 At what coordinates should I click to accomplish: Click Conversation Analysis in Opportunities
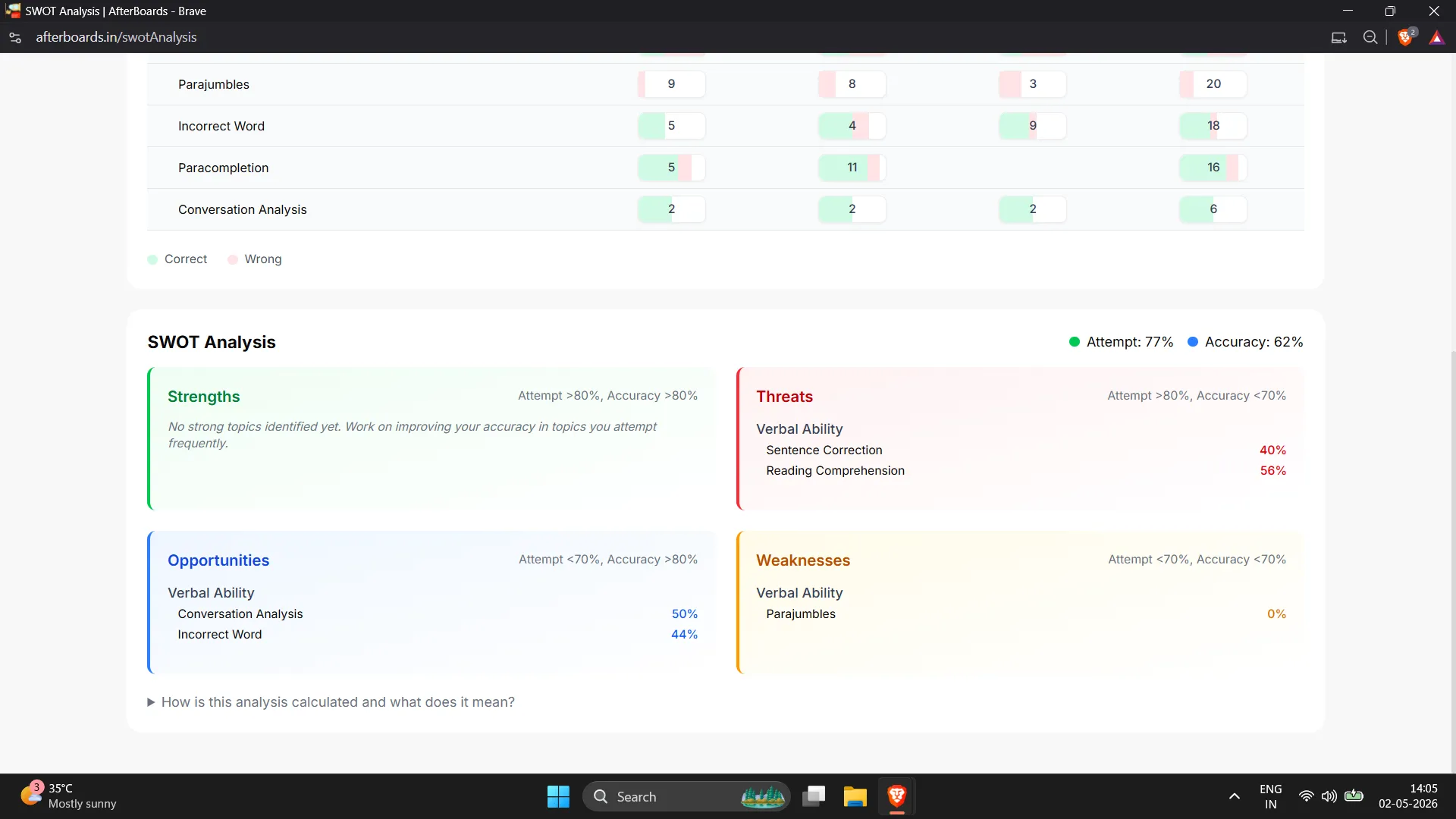click(240, 614)
